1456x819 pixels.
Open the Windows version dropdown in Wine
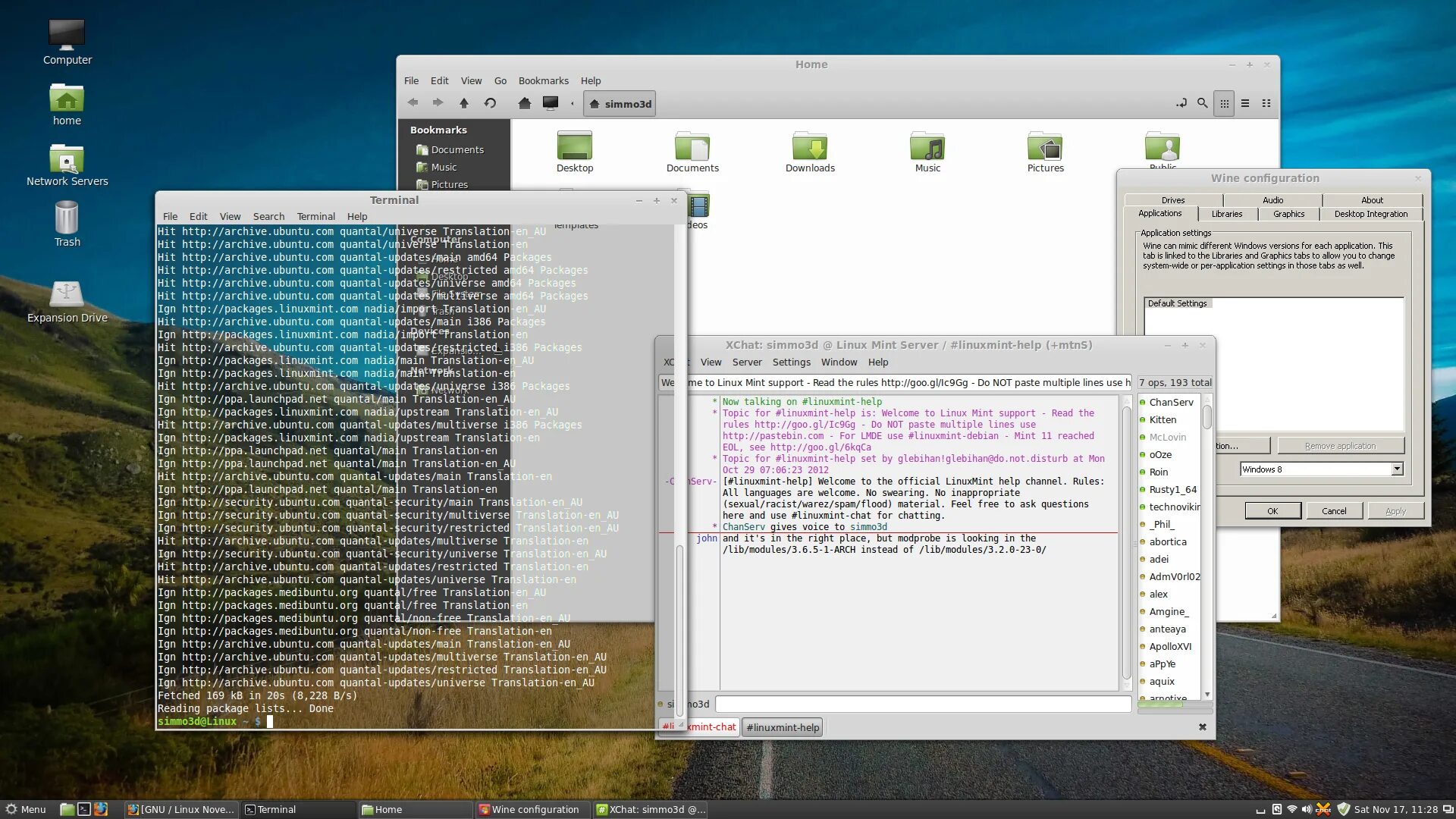[1397, 469]
